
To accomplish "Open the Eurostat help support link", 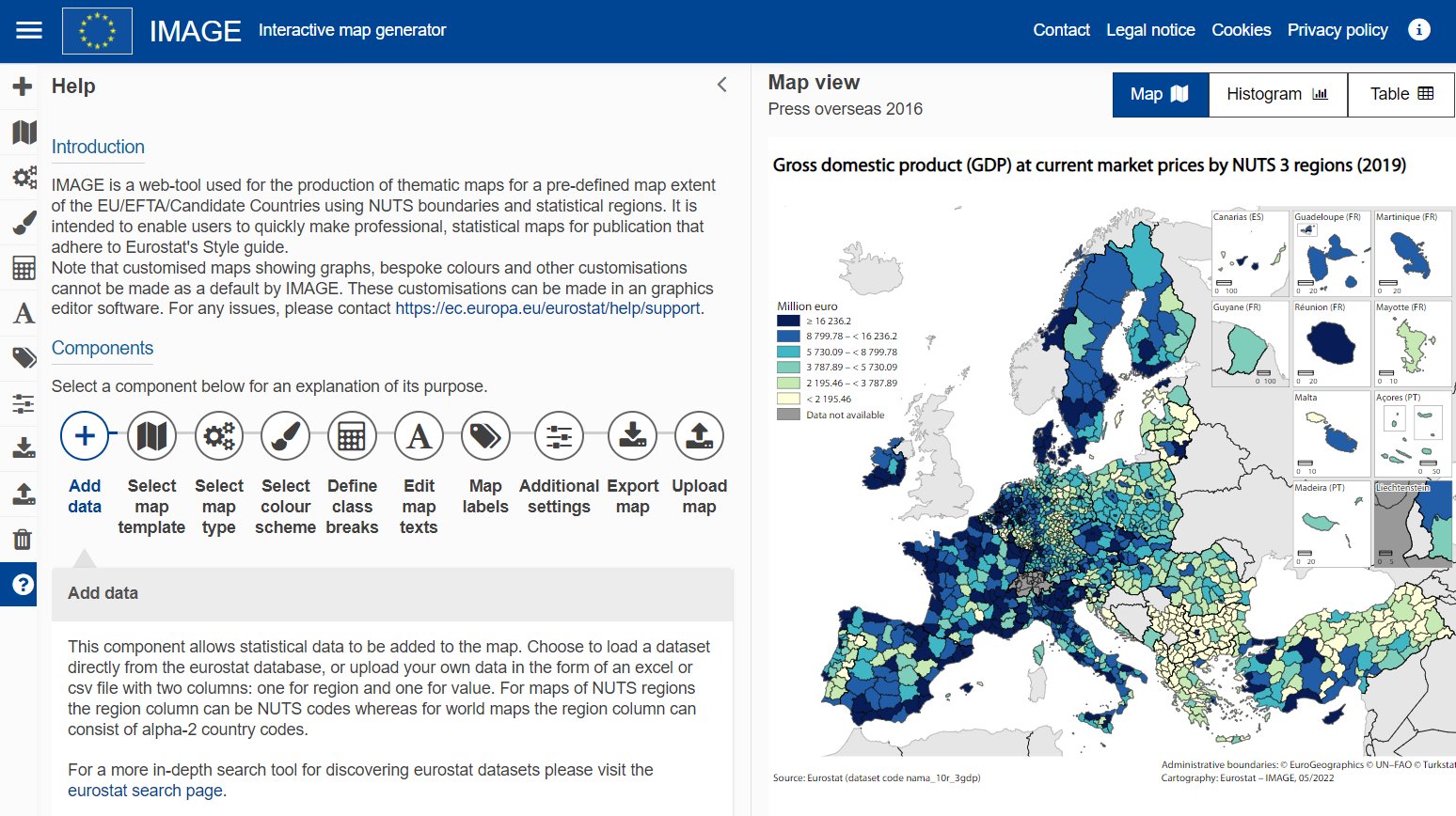I will click(547, 308).
